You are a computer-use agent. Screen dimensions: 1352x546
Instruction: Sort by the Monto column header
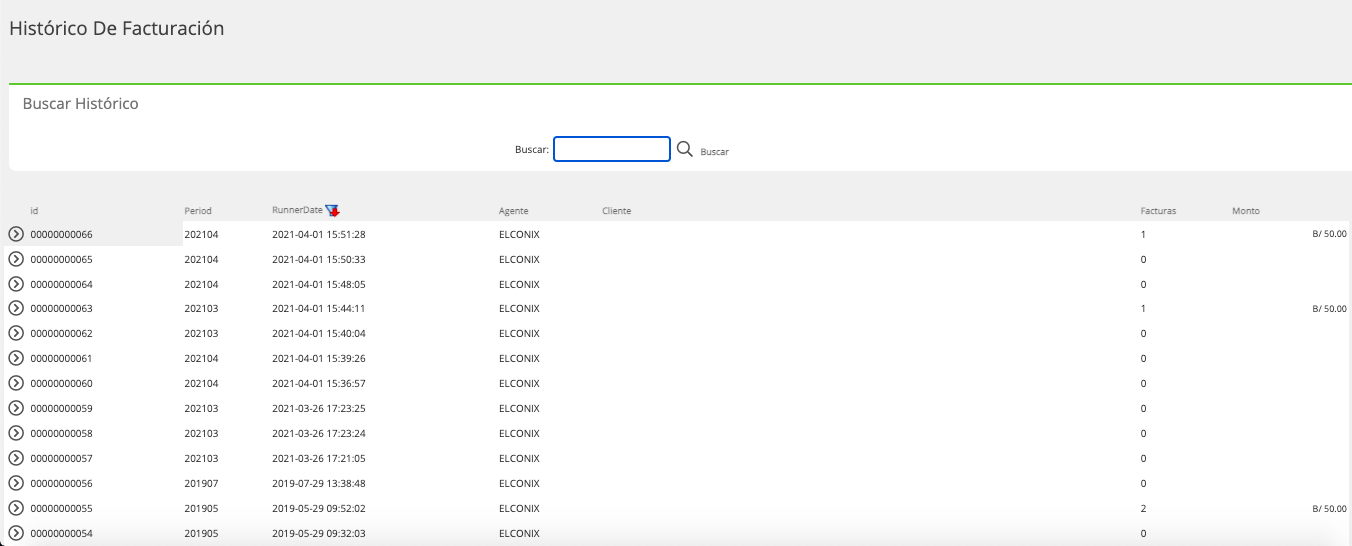(1246, 211)
